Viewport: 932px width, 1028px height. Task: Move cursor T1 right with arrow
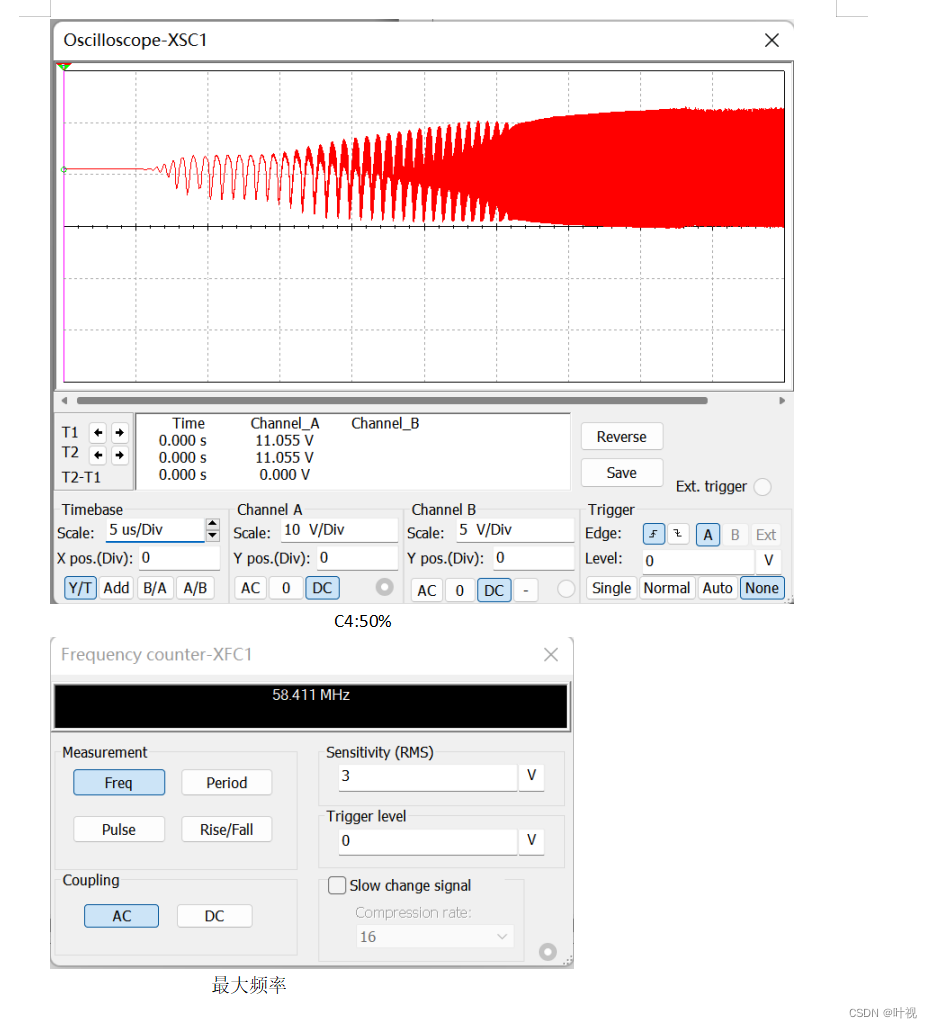(x=119, y=433)
